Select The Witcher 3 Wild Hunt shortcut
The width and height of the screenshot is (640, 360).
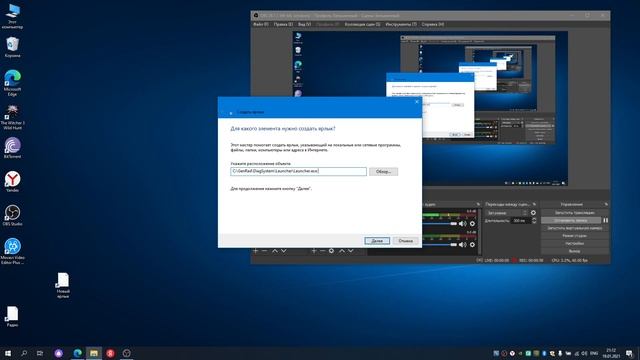[12, 117]
